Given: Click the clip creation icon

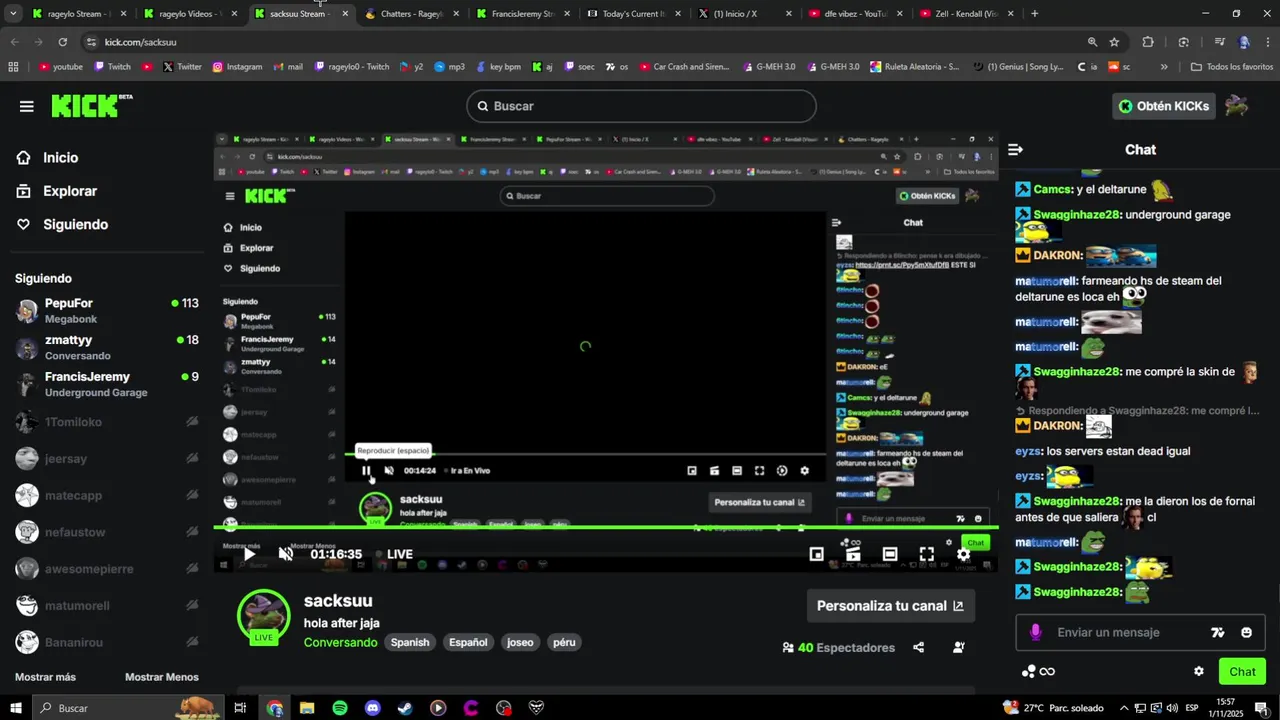Looking at the screenshot, I should coord(853,554).
